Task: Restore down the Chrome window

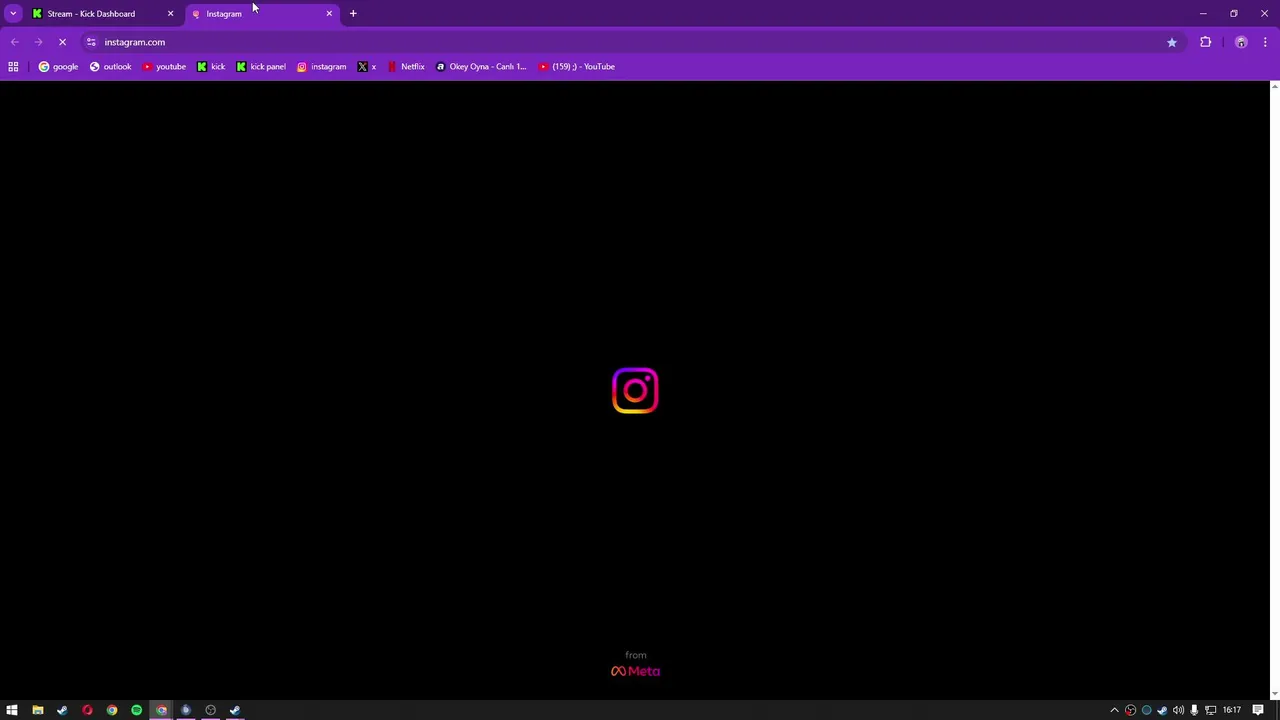Action: (x=1234, y=14)
